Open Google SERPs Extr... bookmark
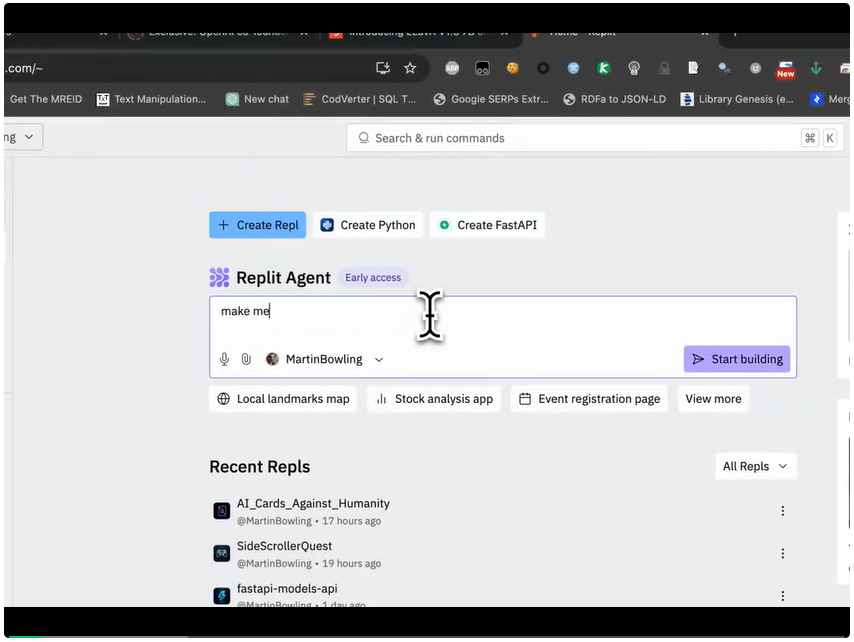The width and height of the screenshot is (854, 642). tap(491, 99)
